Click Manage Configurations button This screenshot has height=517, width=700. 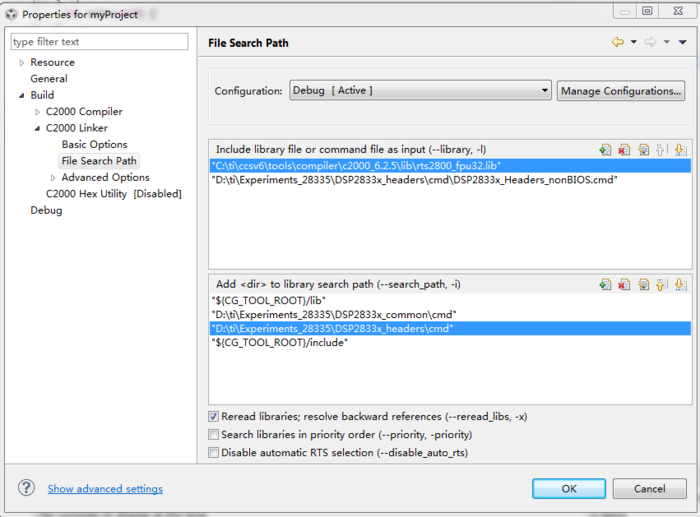[621, 91]
